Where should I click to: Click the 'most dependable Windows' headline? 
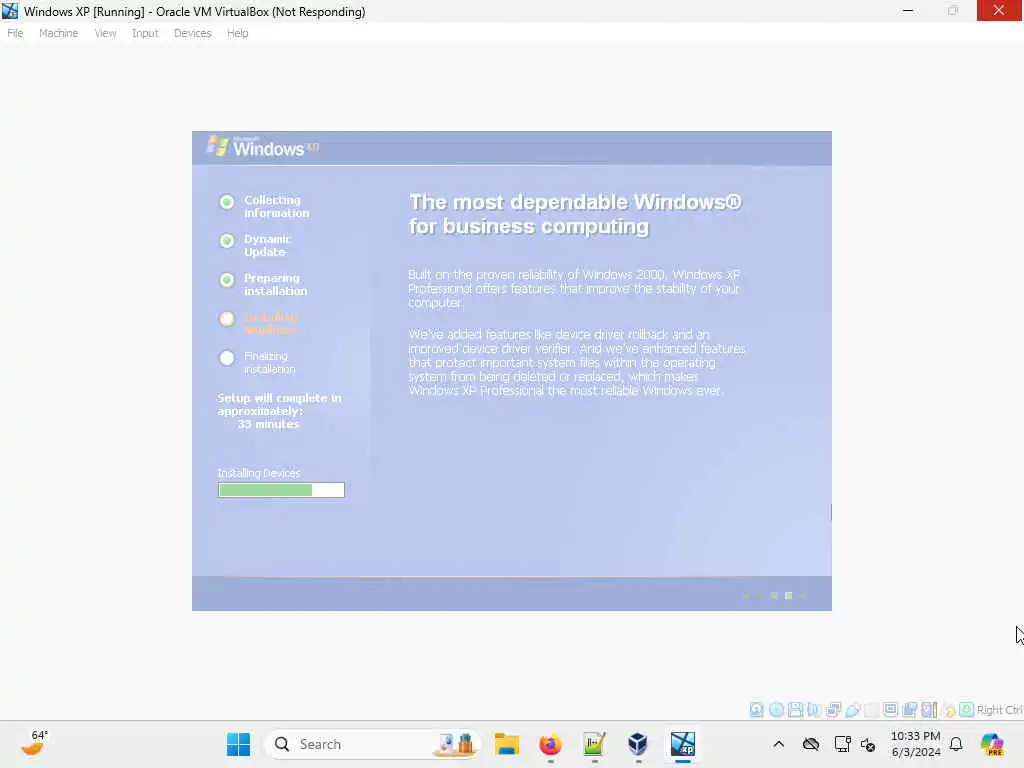click(x=575, y=214)
